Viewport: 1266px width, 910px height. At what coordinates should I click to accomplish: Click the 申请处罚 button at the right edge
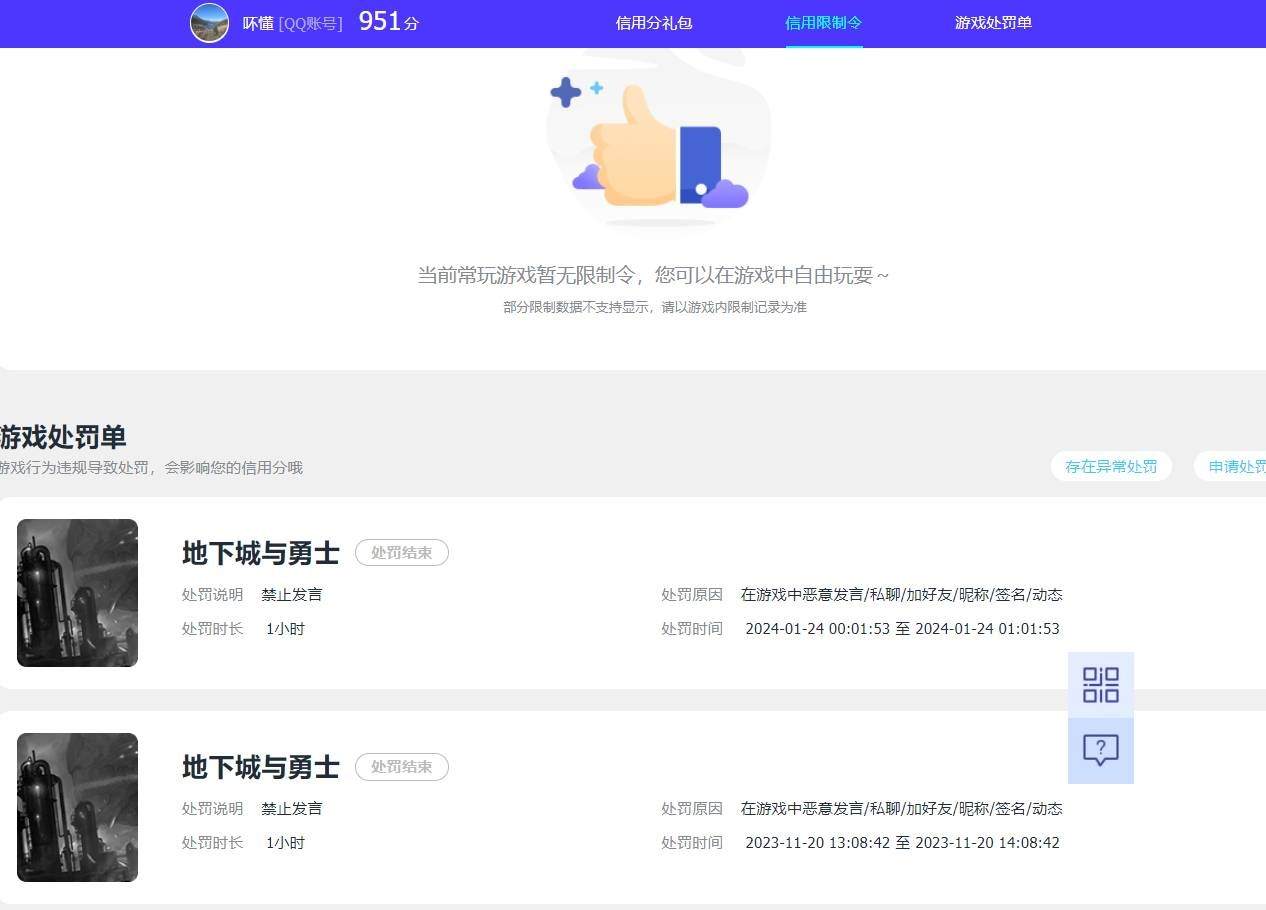(x=1231, y=466)
